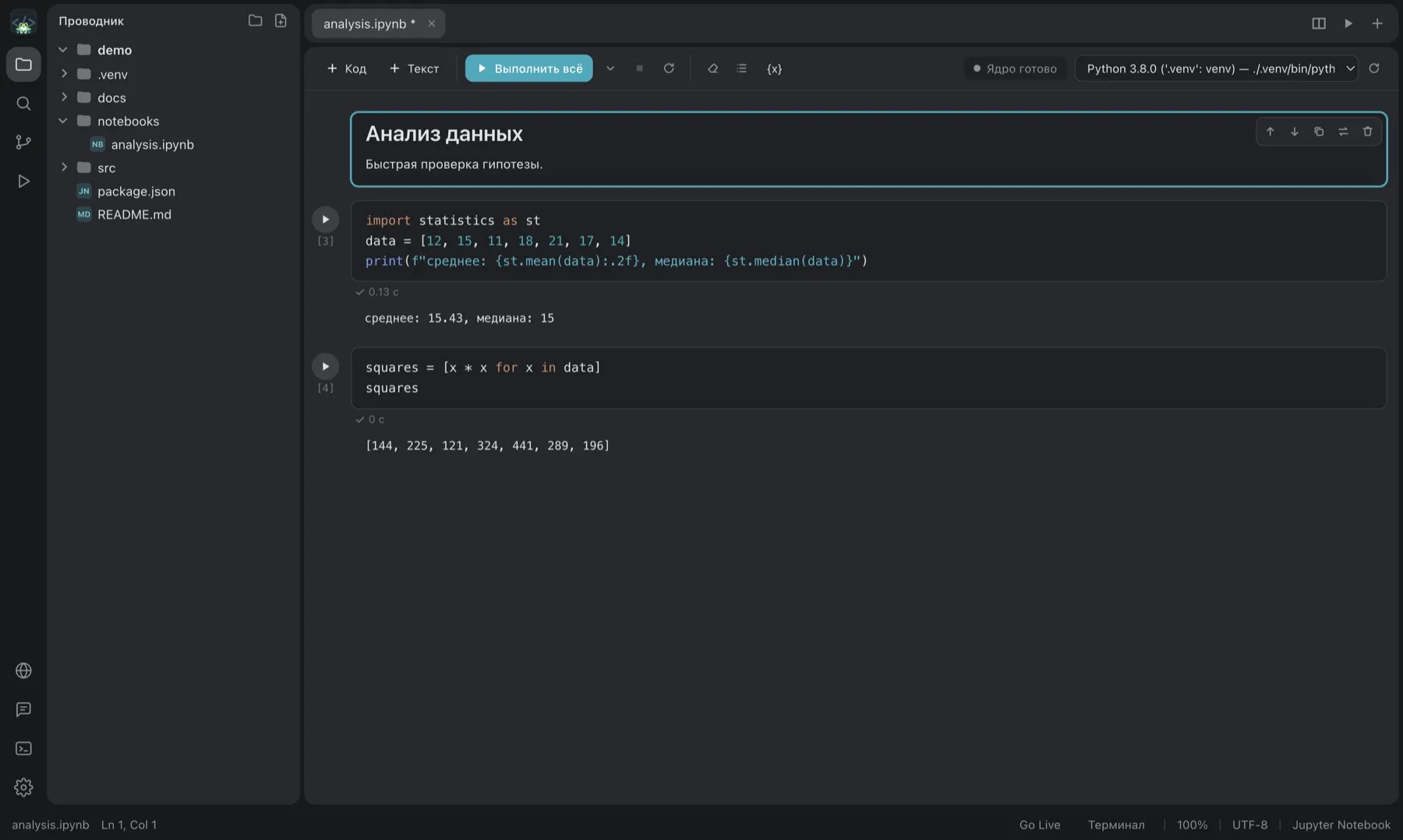The image size is (1403, 840).
Task: Restart the kernel from notebook toolbar
Action: coord(669,69)
